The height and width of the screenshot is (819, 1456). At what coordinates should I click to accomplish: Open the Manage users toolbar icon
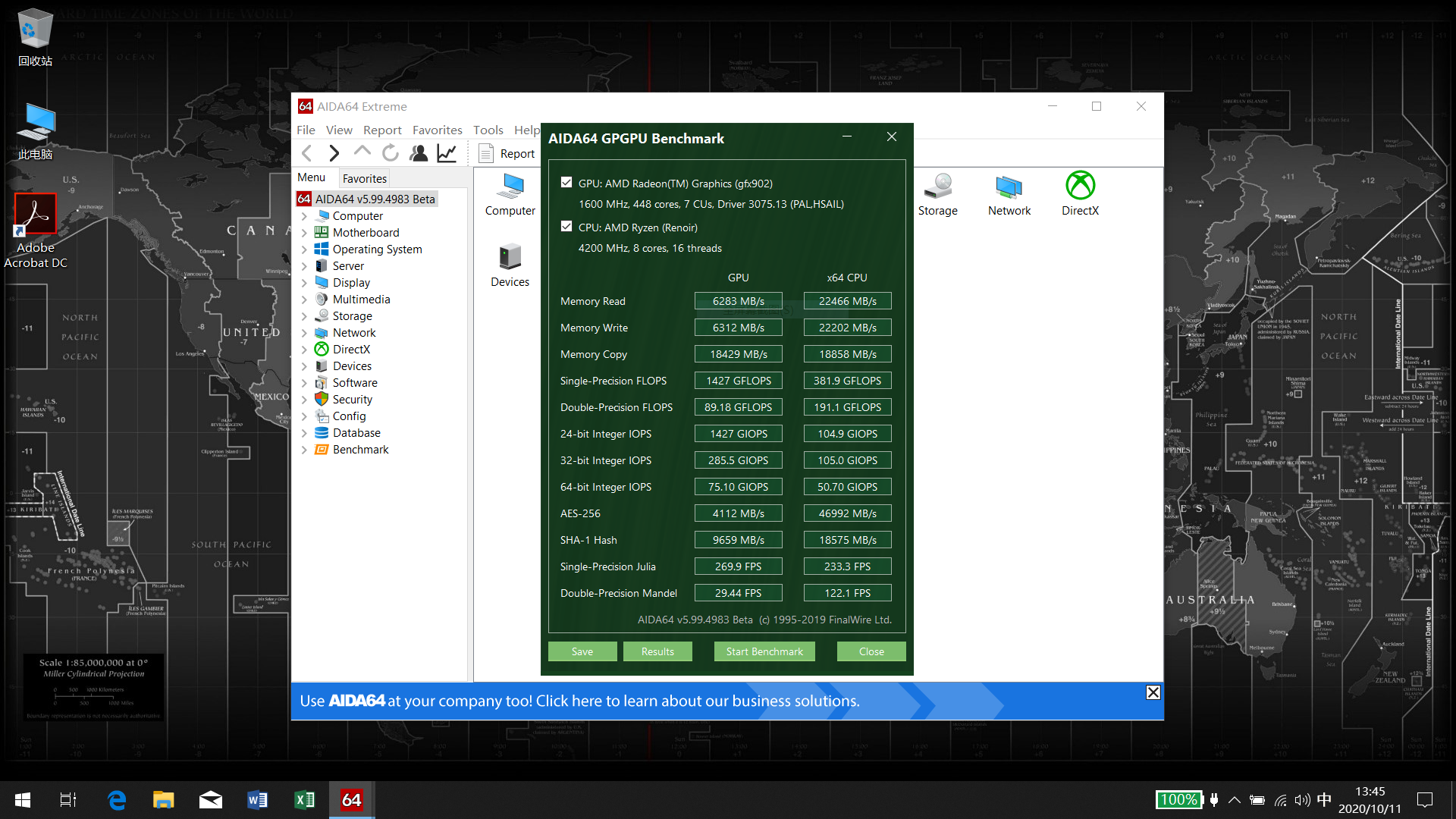click(419, 153)
